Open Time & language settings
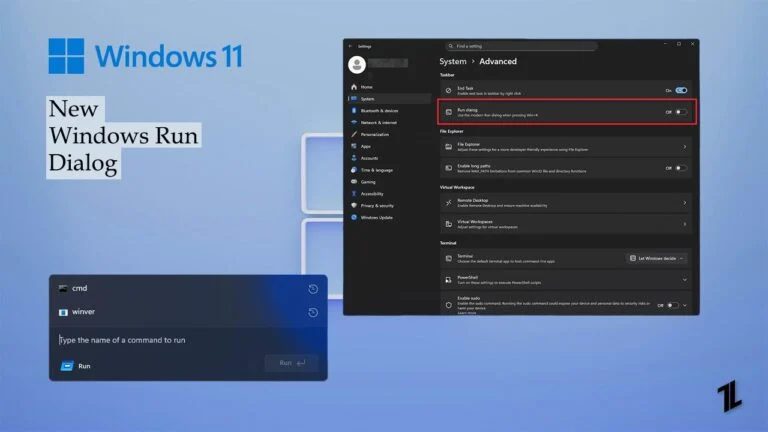This screenshot has width=768, height=432. [377, 170]
